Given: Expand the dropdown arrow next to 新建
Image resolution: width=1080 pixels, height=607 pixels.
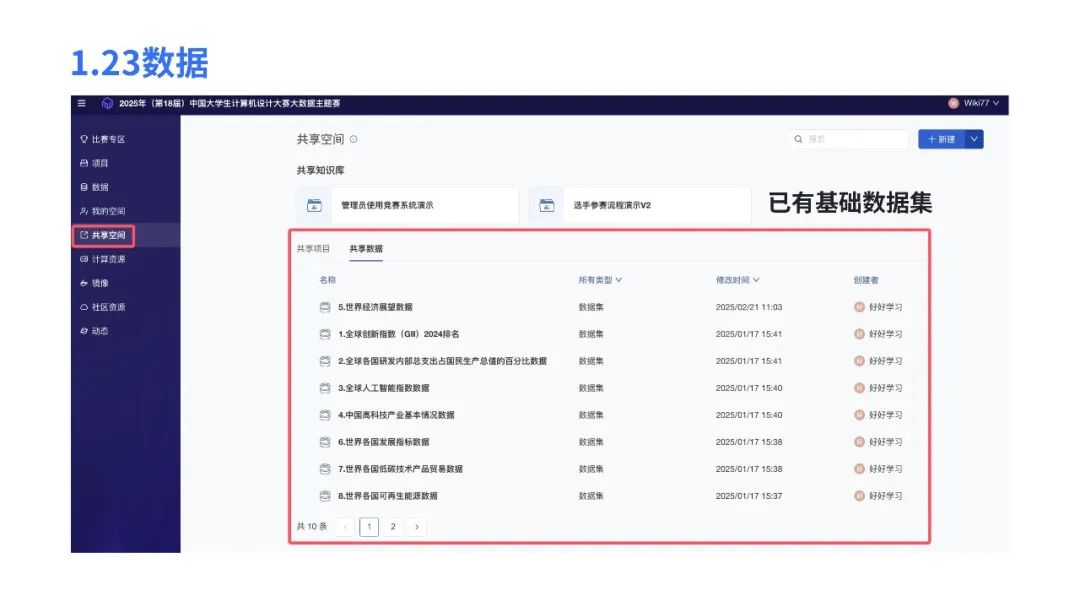Looking at the screenshot, I should pos(974,139).
